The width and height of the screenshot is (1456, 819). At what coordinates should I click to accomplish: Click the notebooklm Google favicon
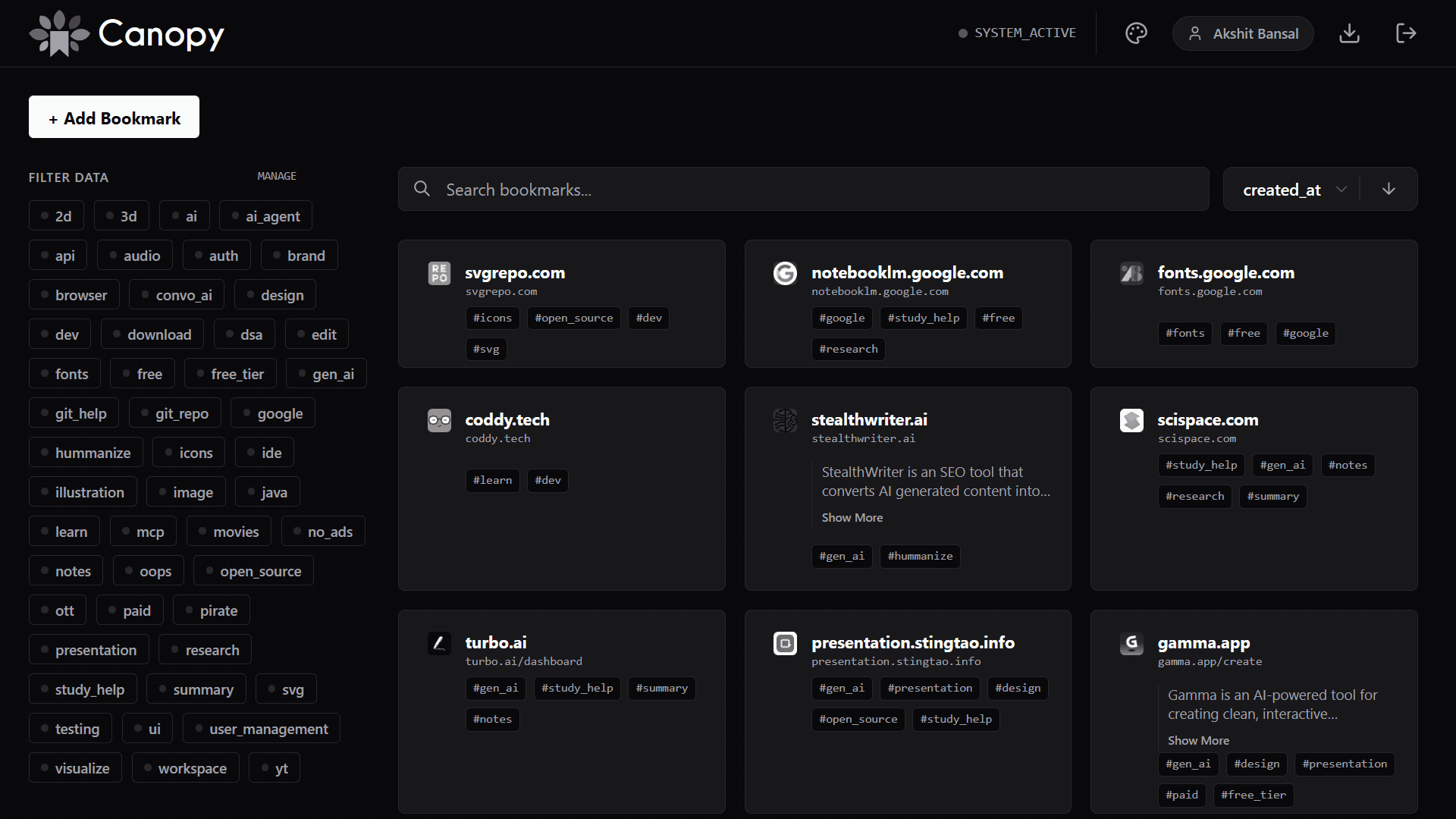785,273
